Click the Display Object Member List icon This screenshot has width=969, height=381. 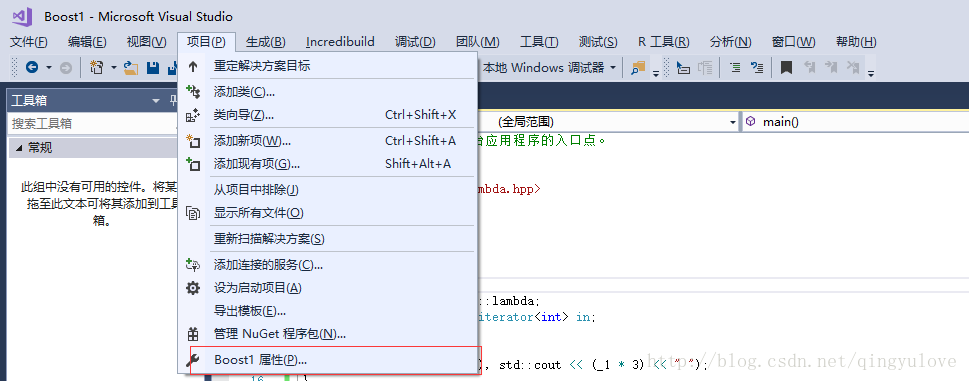683,67
